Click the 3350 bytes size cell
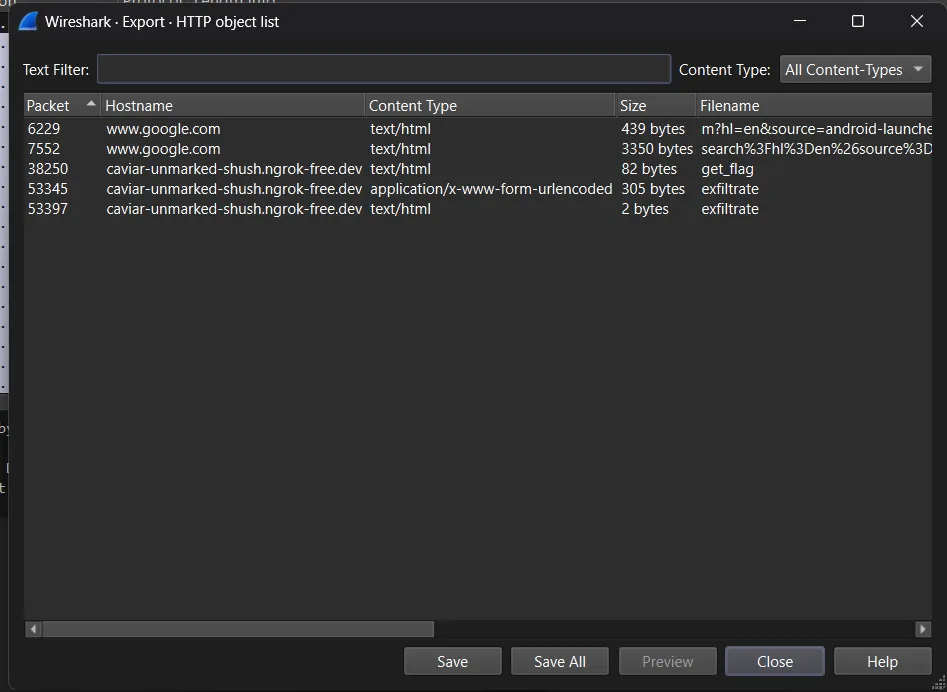Viewport: 947px width, 692px height. [x=656, y=149]
